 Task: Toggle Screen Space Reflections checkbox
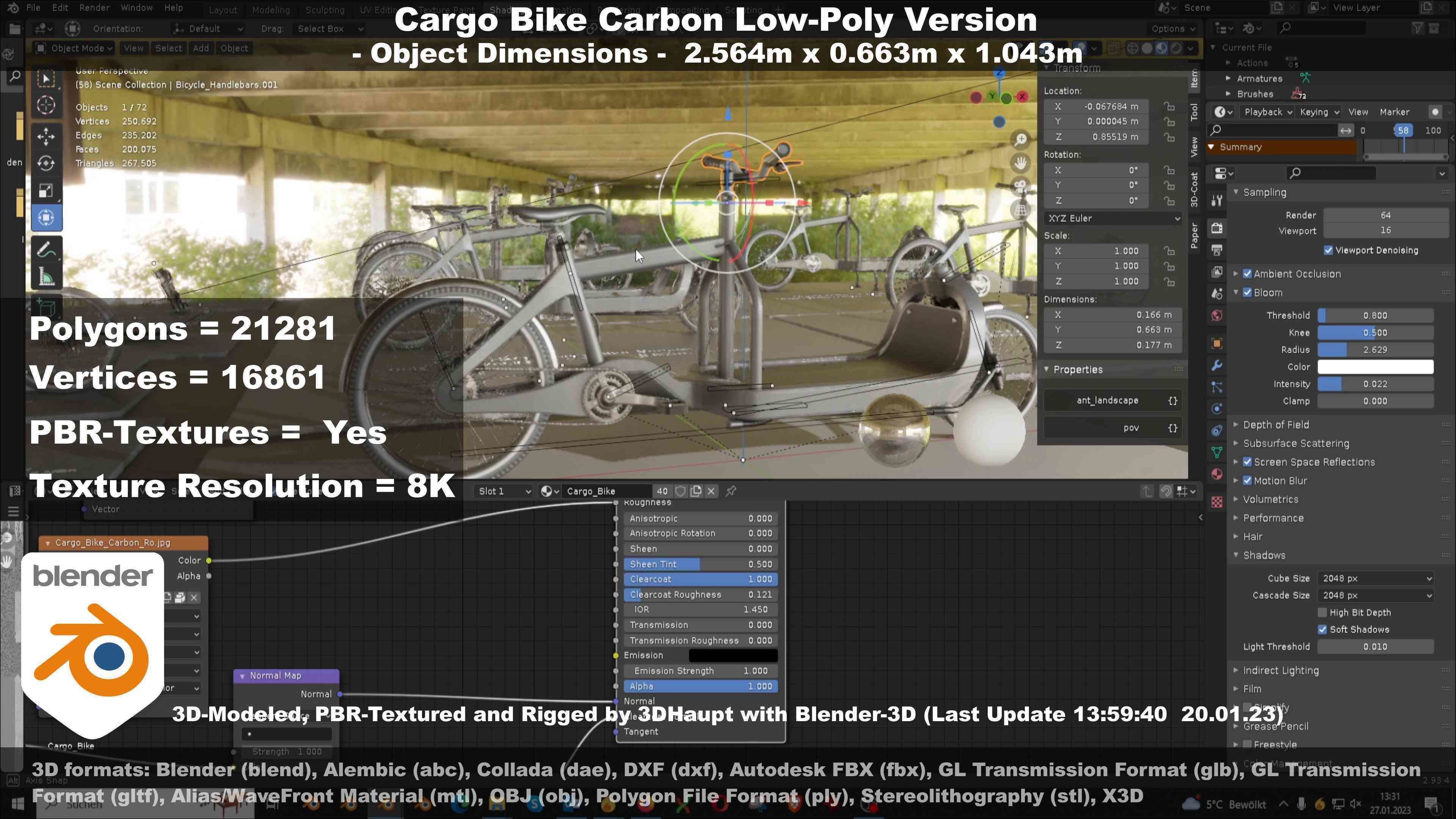click(1247, 462)
